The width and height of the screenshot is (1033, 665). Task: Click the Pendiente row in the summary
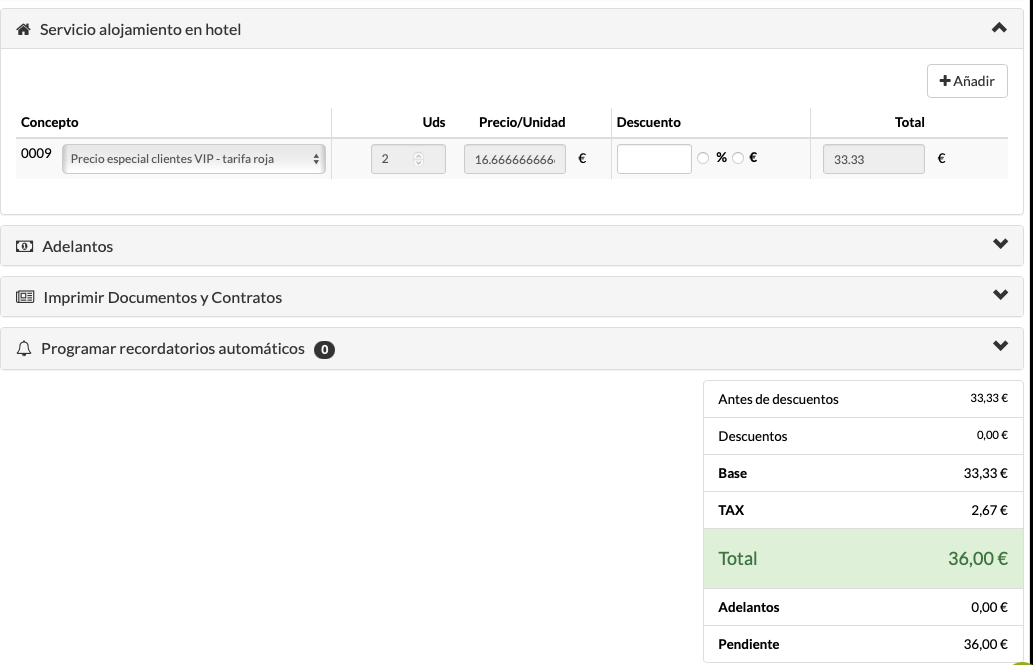(x=863, y=644)
